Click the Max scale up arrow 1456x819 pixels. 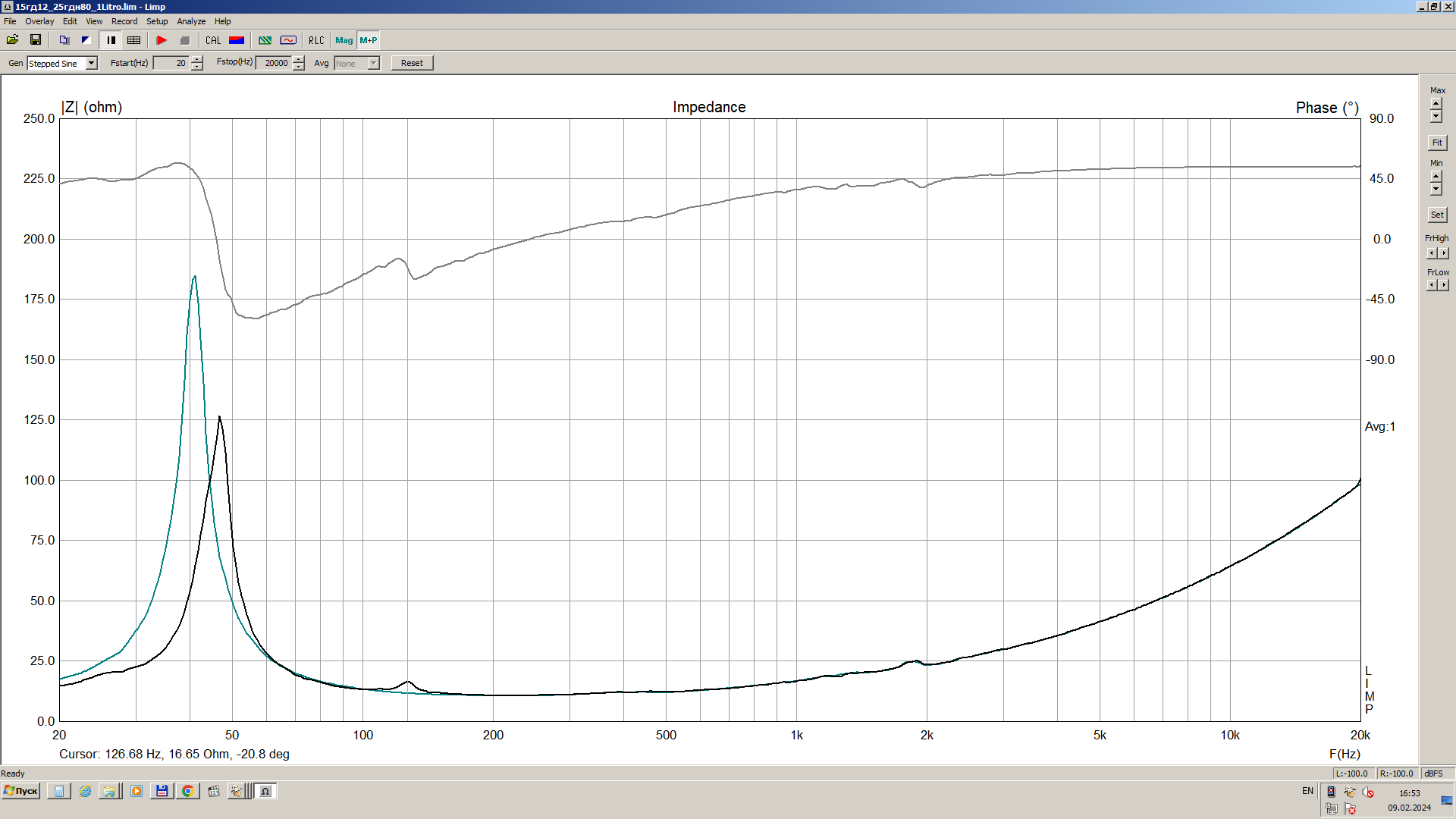click(1436, 104)
